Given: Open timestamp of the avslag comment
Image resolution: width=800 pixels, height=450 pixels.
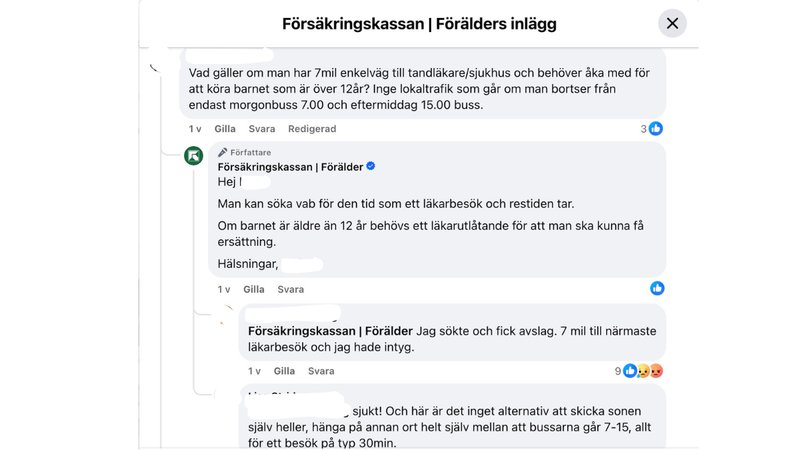Looking at the screenshot, I should pos(254,371).
